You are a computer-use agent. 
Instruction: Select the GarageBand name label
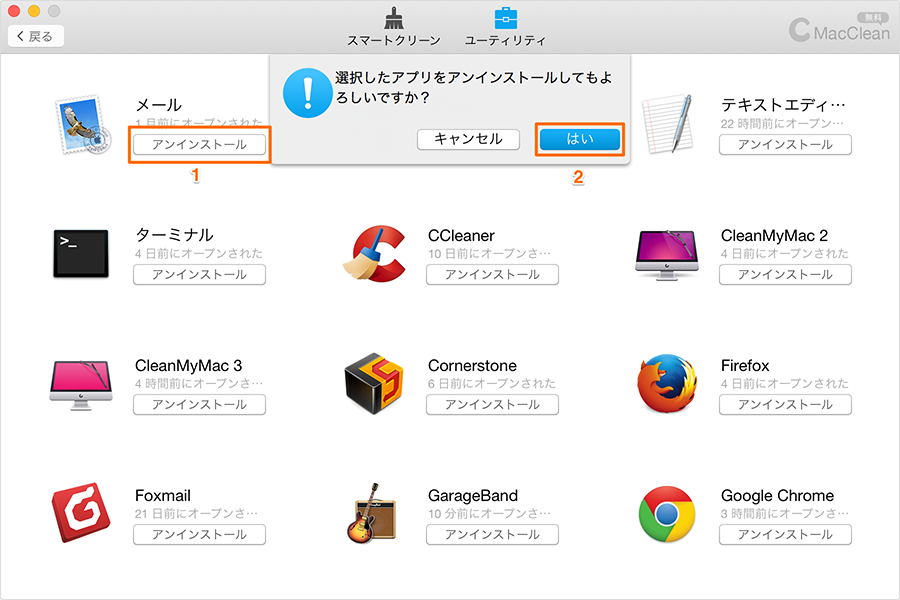click(473, 496)
